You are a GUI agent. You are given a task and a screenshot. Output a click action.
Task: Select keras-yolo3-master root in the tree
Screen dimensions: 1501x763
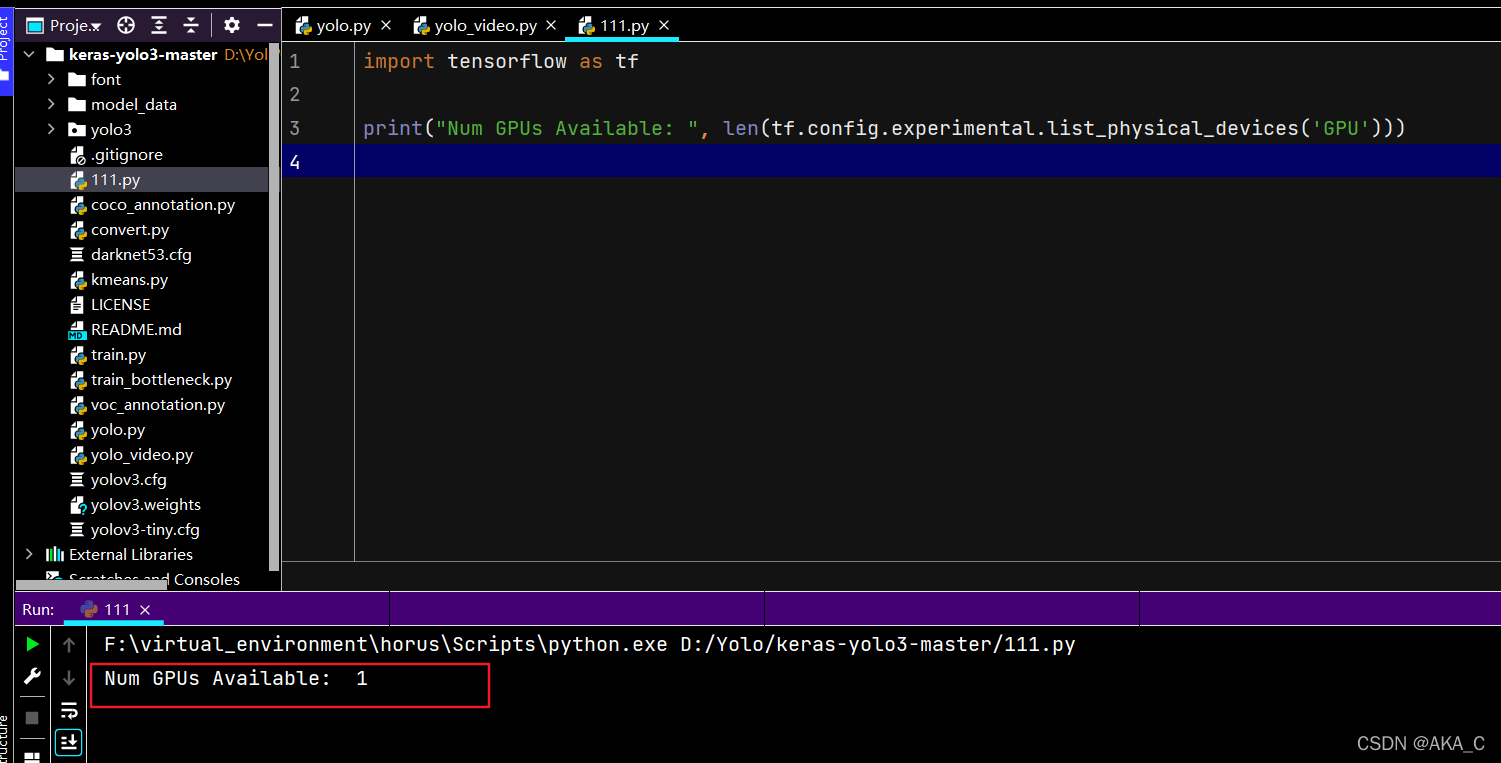tap(143, 54)
